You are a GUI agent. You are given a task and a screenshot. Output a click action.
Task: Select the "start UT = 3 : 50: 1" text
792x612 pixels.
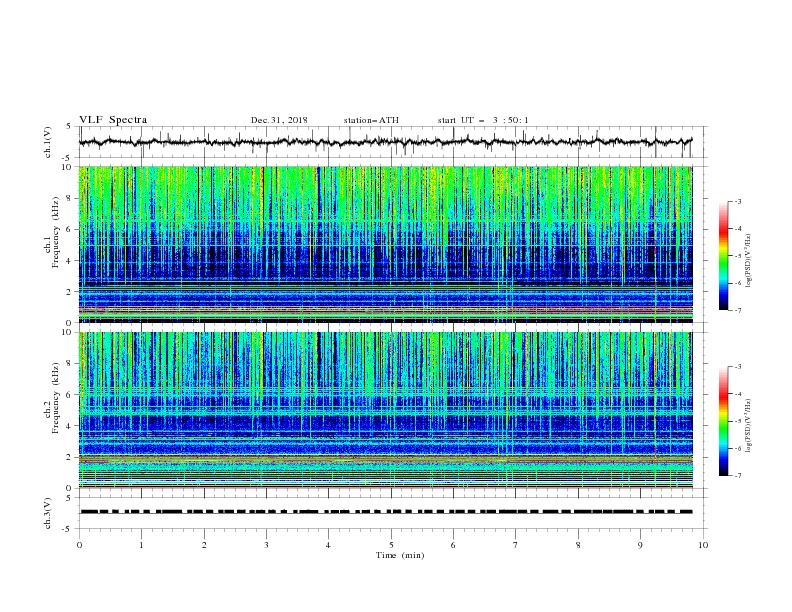(x=483, y=120)
